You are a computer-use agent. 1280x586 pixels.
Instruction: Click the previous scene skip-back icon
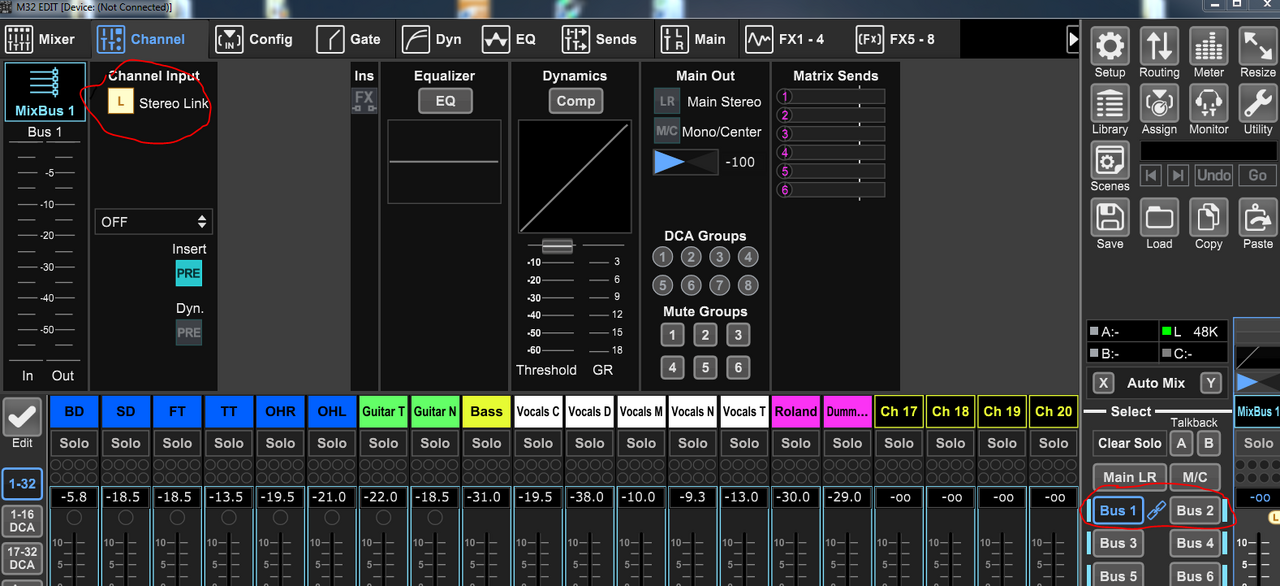point(1151,175)
